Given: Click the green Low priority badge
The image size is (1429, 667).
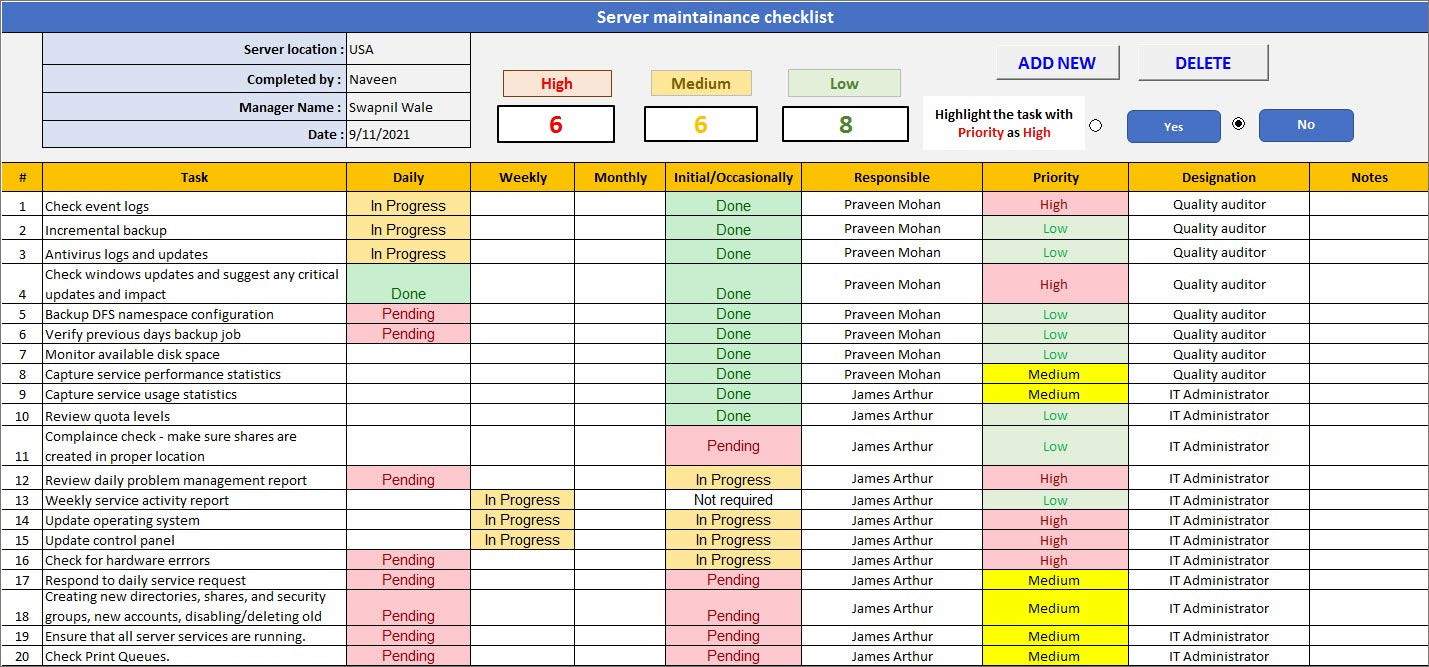Looking at the screenshot, I should click(x=843, y=83).
